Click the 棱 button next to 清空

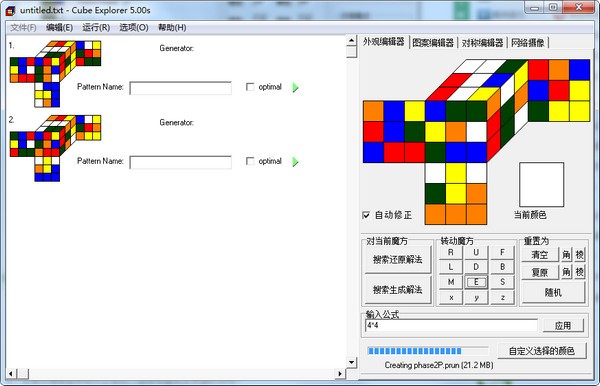[579, 255]
